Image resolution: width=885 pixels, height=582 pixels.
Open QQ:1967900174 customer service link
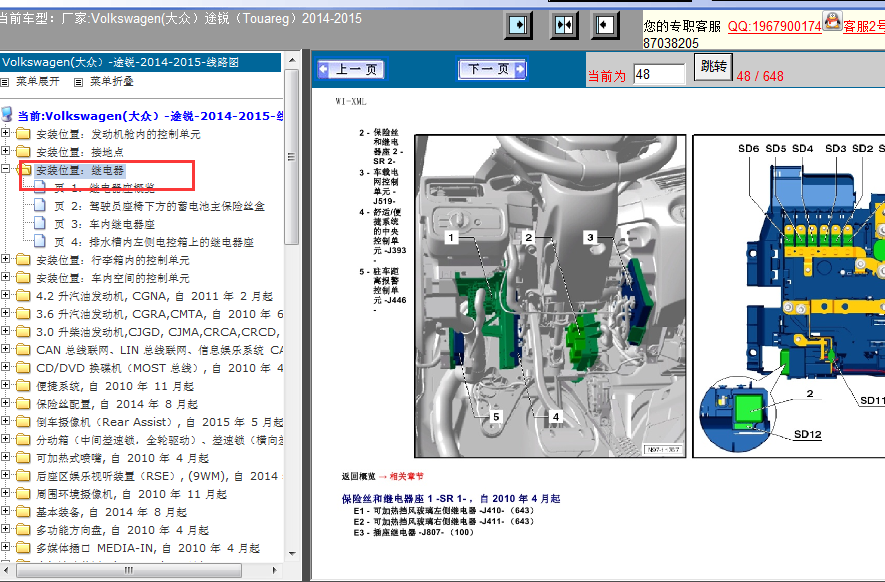coord(774,27)
